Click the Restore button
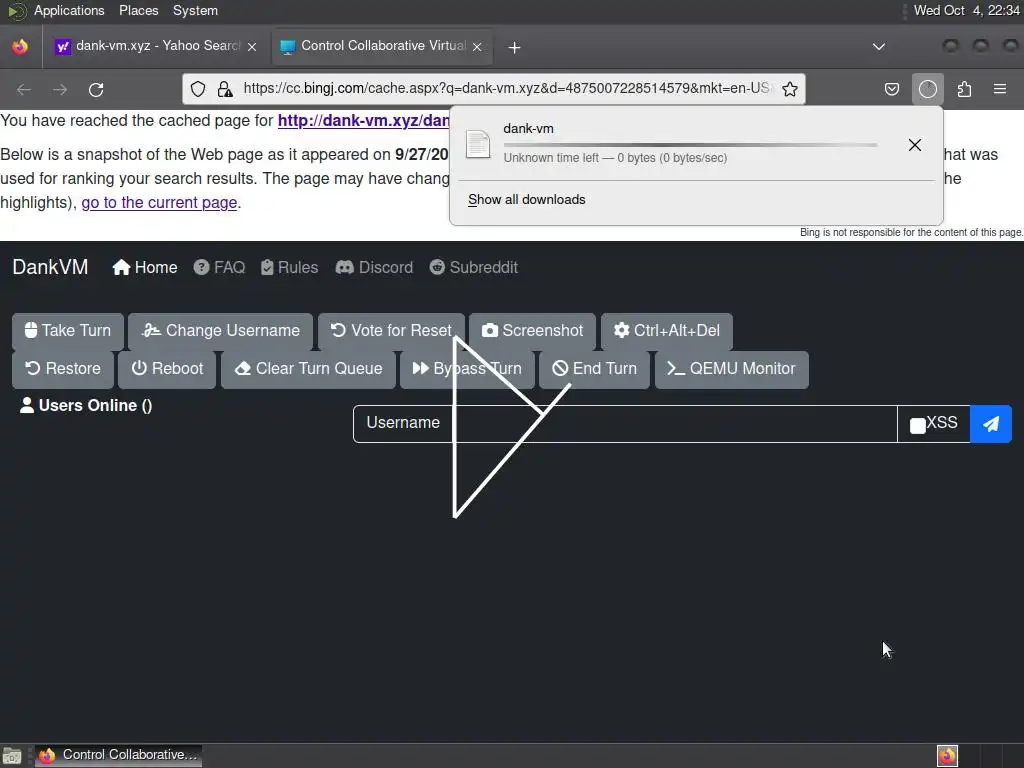This screenshot has height=768, width=1024. pyautogui.click(x=63, y=369)
